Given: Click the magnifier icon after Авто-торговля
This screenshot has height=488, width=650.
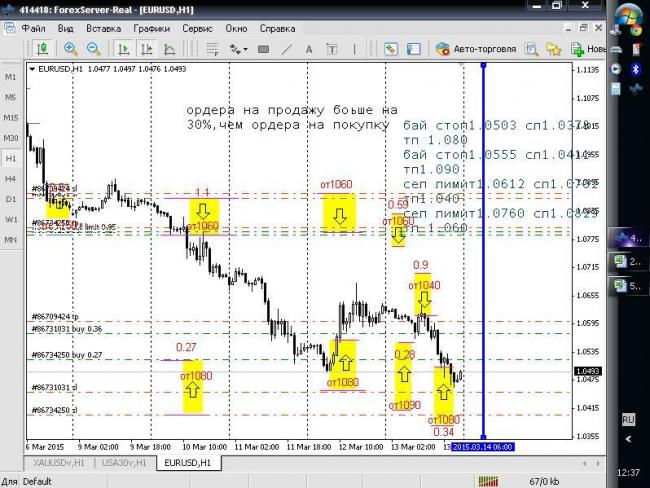Looking at the screenshot, I should click(531, 49).
